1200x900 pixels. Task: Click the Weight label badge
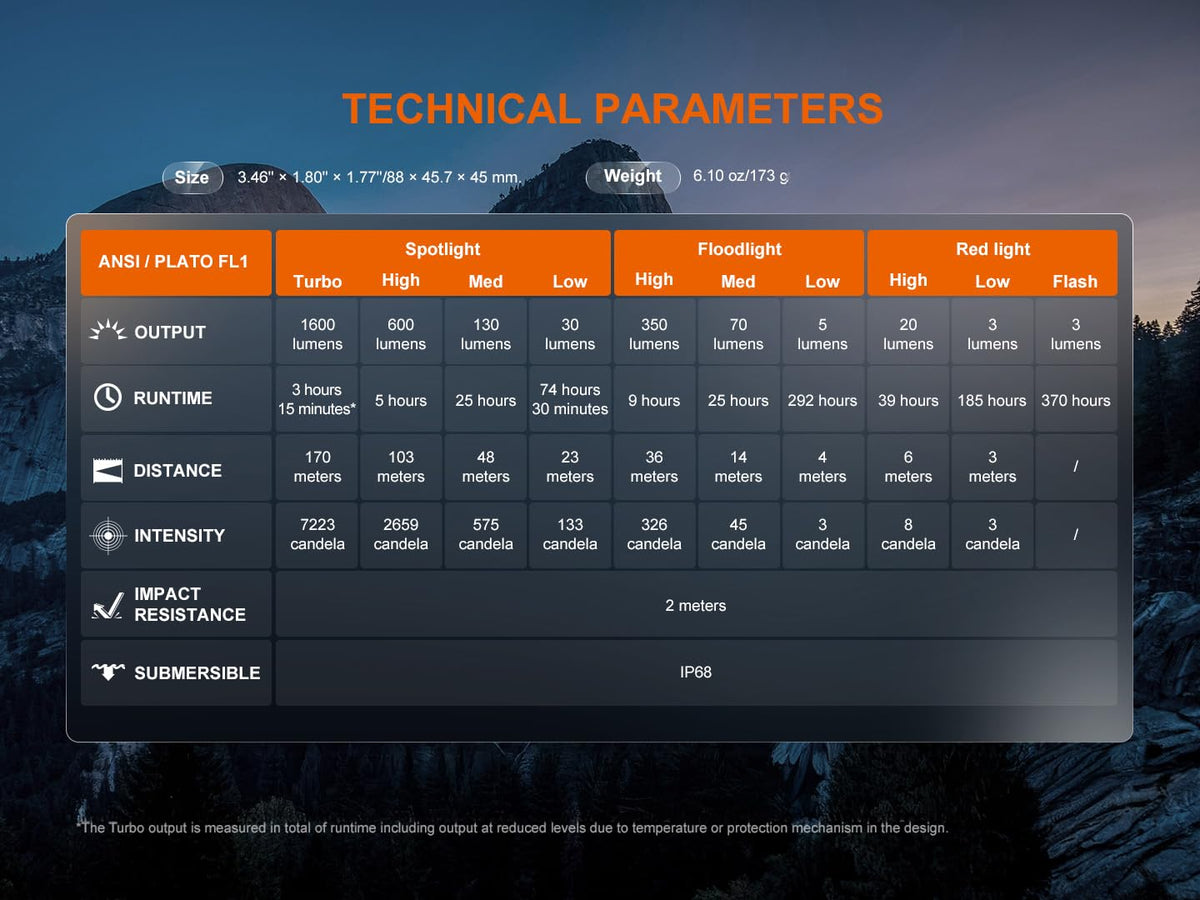[x=632, y=177]
